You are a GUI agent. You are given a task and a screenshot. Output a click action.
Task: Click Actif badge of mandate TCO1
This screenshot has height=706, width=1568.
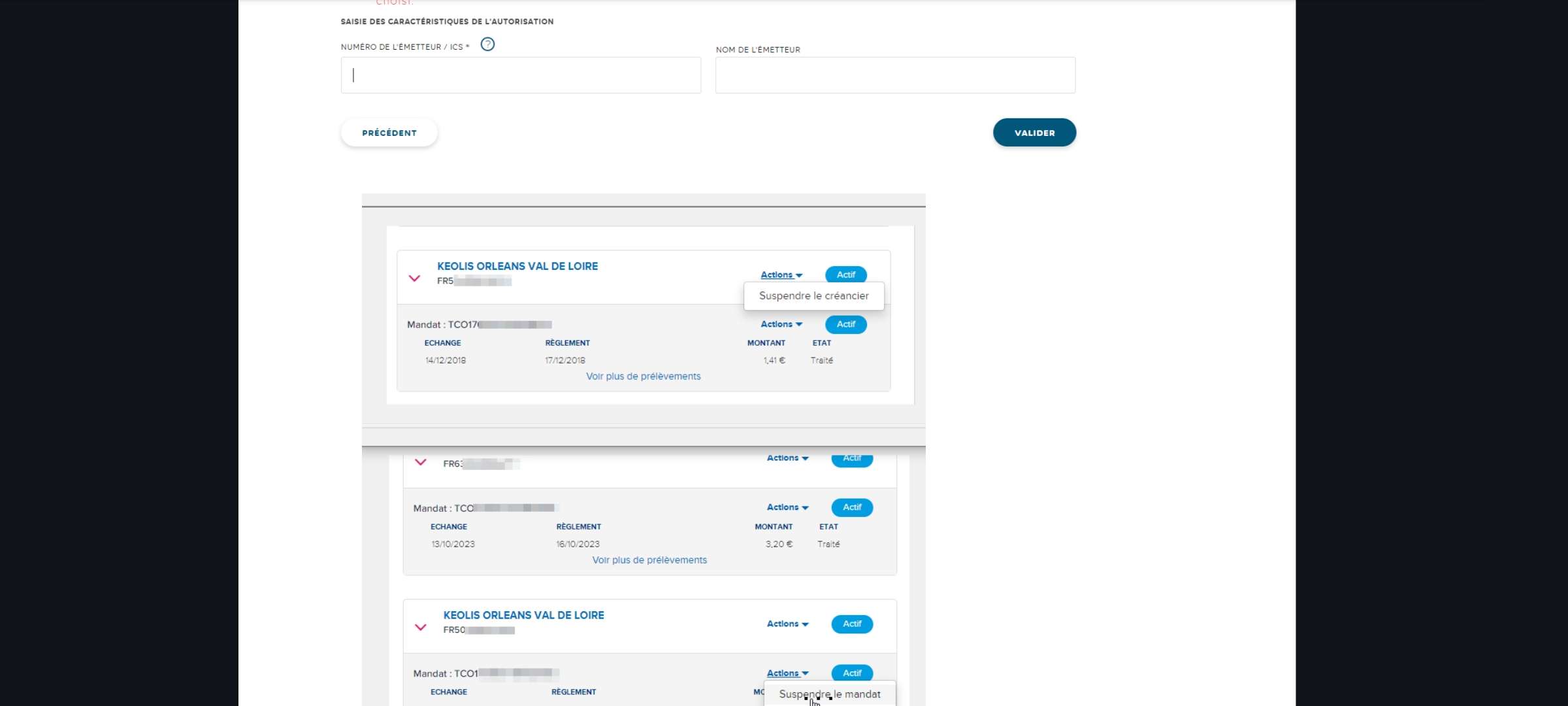(x=852, y=673)
